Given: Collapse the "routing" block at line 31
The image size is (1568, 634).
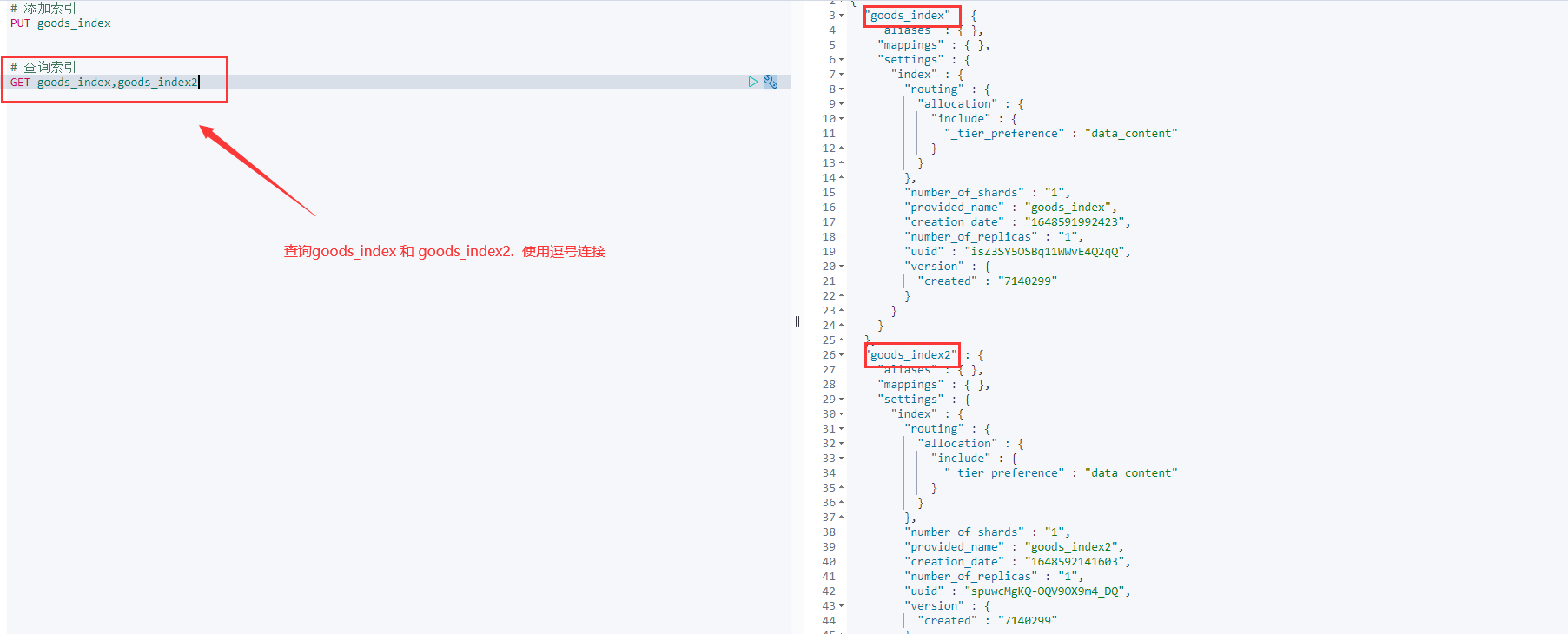Looking at the screenshot, I should coord(842,429).
